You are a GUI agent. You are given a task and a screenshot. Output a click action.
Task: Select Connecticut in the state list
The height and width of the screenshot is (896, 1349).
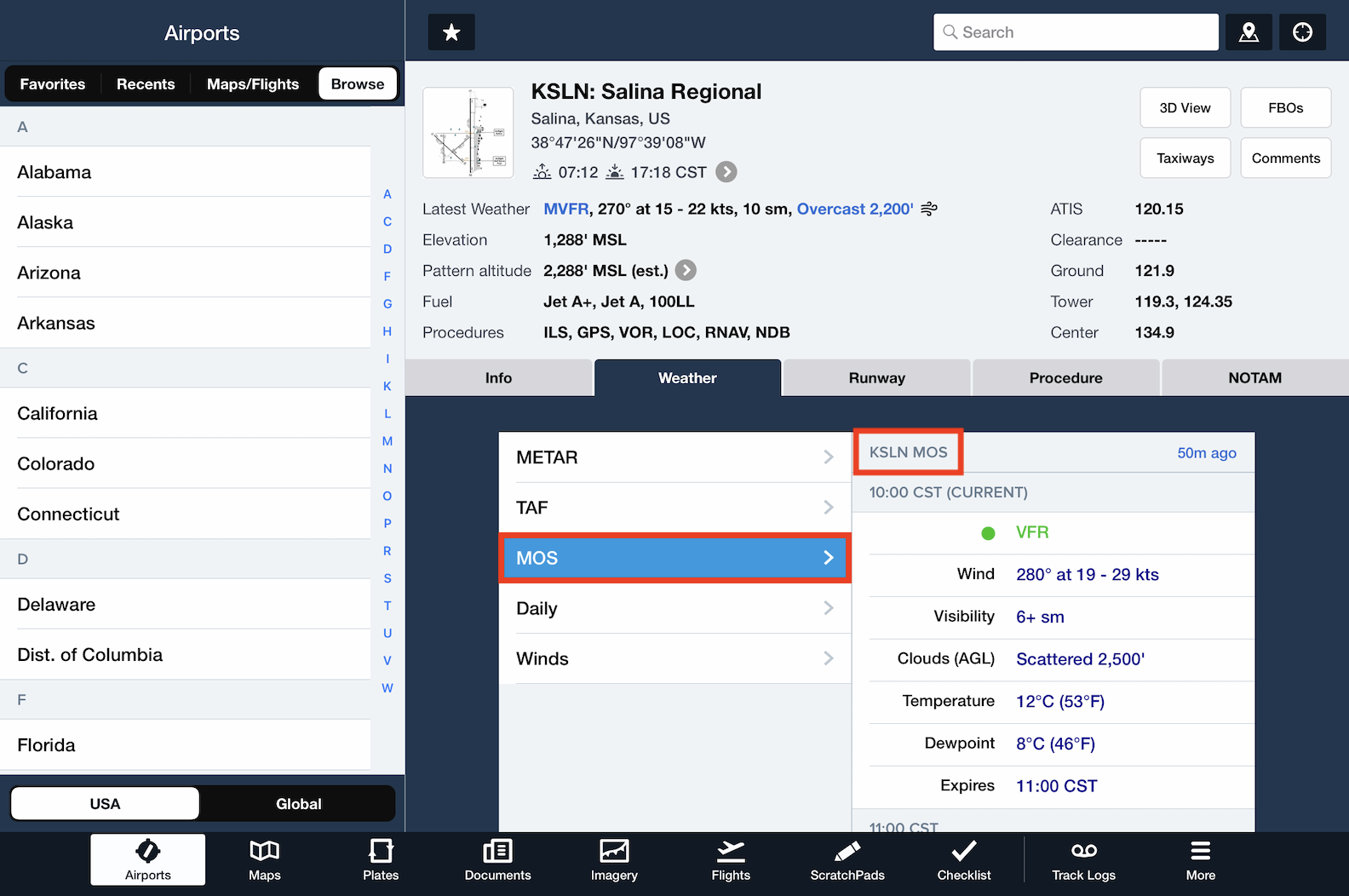[186, 514]
